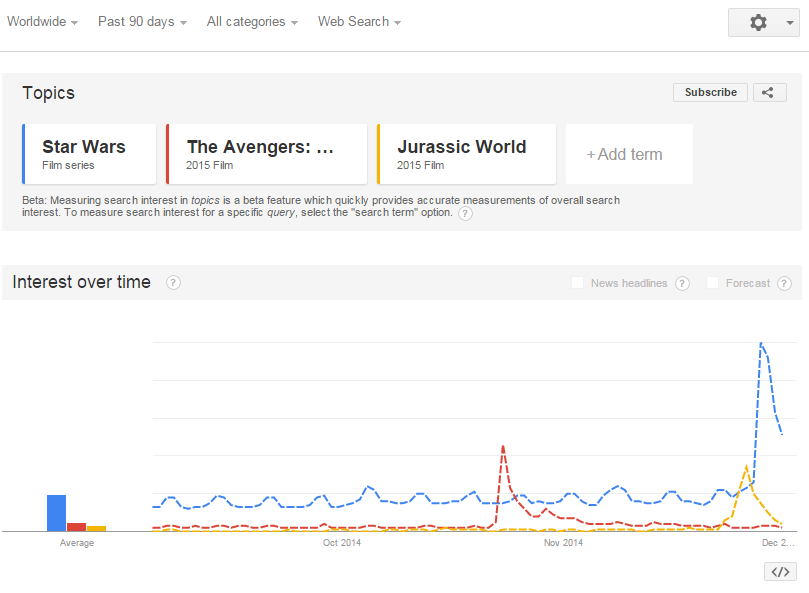Click help icon next to News headlines

682,283
